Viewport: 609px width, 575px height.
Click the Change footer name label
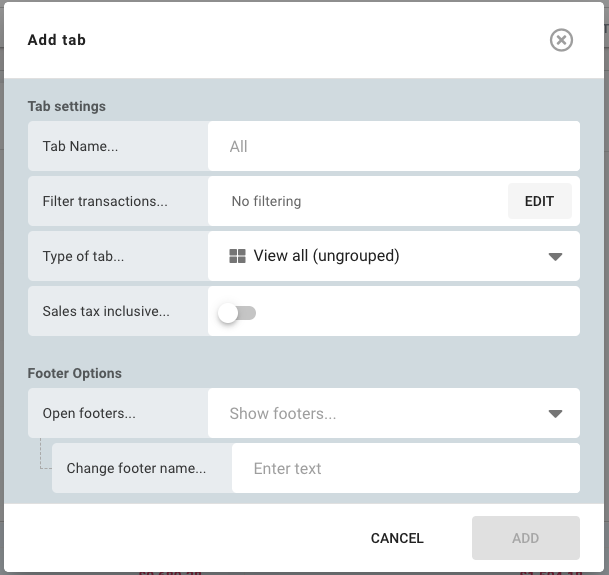pos(136,468)
